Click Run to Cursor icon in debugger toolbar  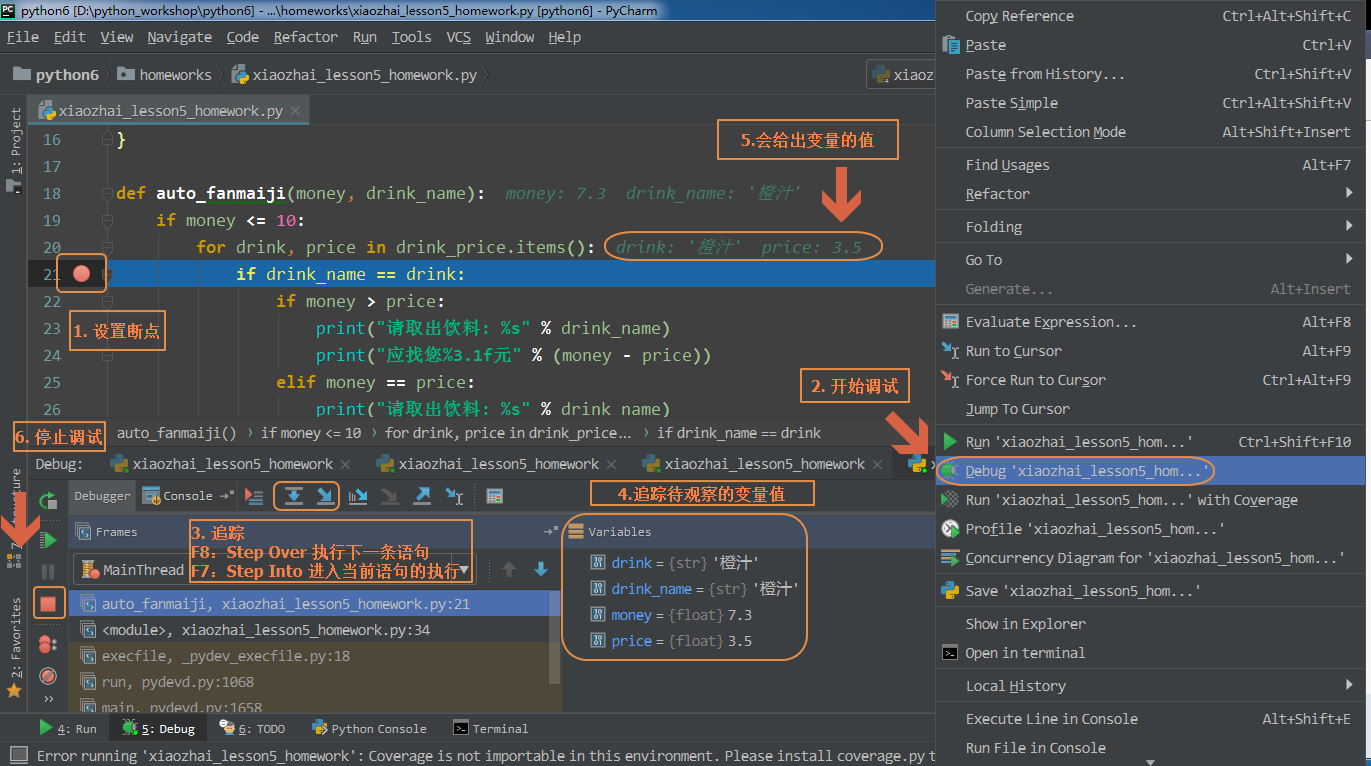point(454,496)
